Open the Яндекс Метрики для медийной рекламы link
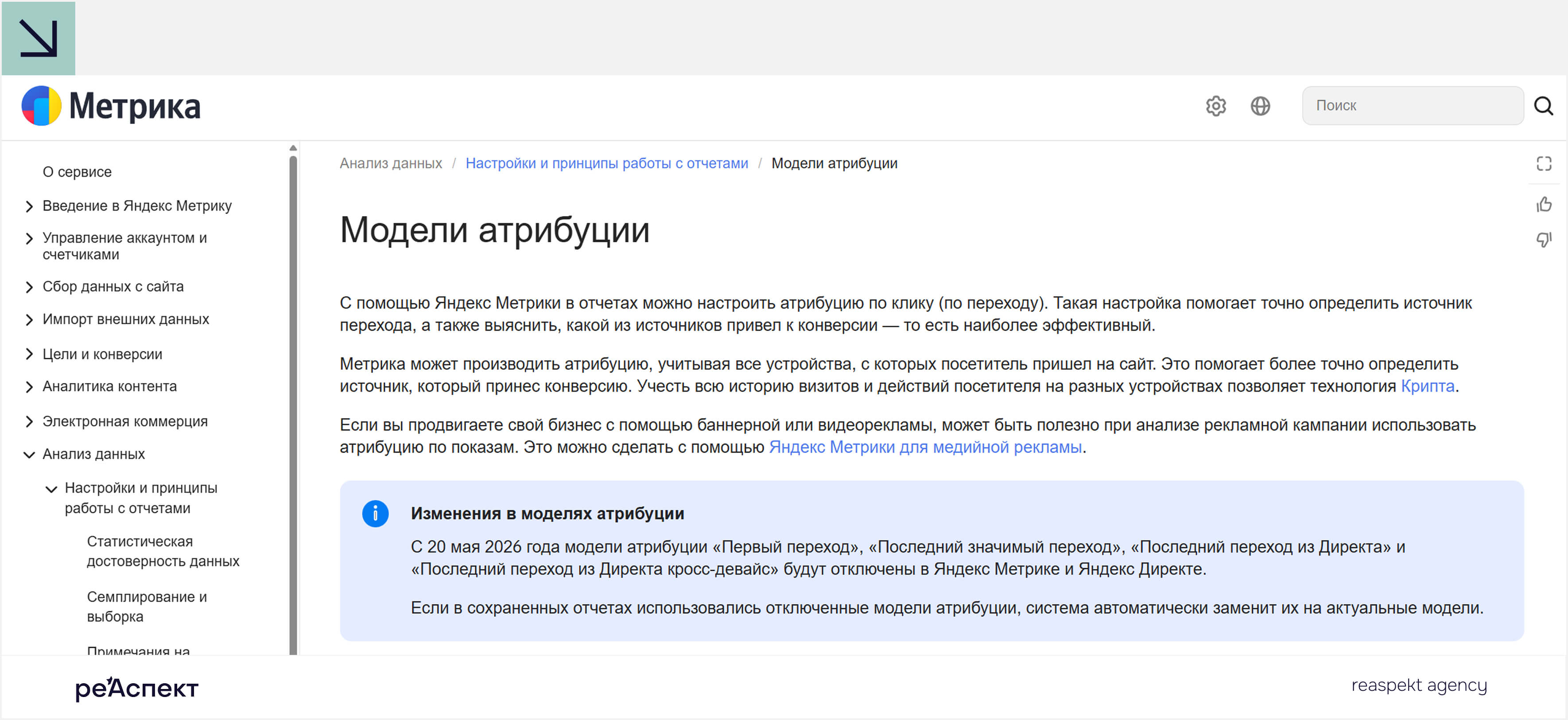This screenshot has height=720, width=1568. click(x=925, y=447)
